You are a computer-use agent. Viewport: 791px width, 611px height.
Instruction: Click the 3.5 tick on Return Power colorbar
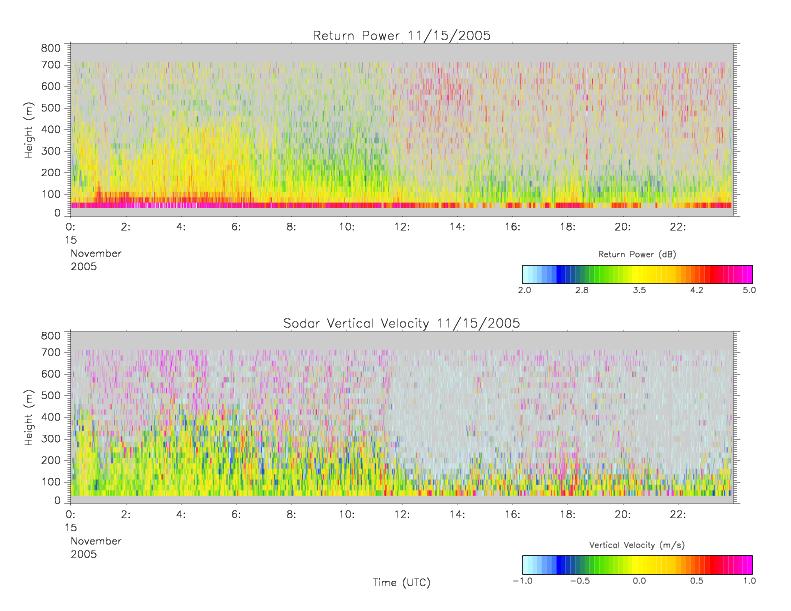(640, 290)
